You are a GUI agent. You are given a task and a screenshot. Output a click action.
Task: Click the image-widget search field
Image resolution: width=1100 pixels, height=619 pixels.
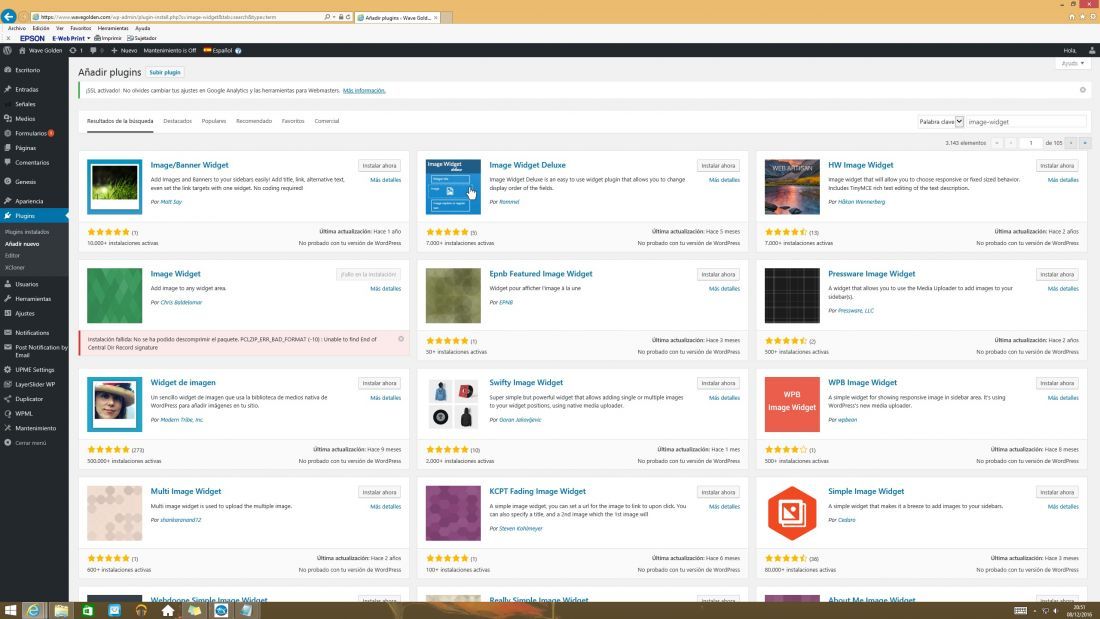pos(1026,121)
